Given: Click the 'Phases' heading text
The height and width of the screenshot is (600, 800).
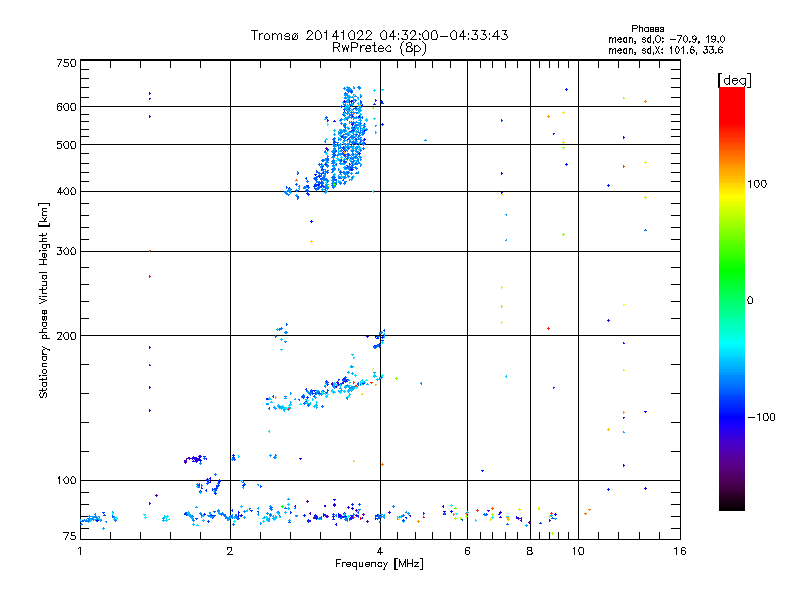Looking at the screenshot, I should (x=647, y=29).
